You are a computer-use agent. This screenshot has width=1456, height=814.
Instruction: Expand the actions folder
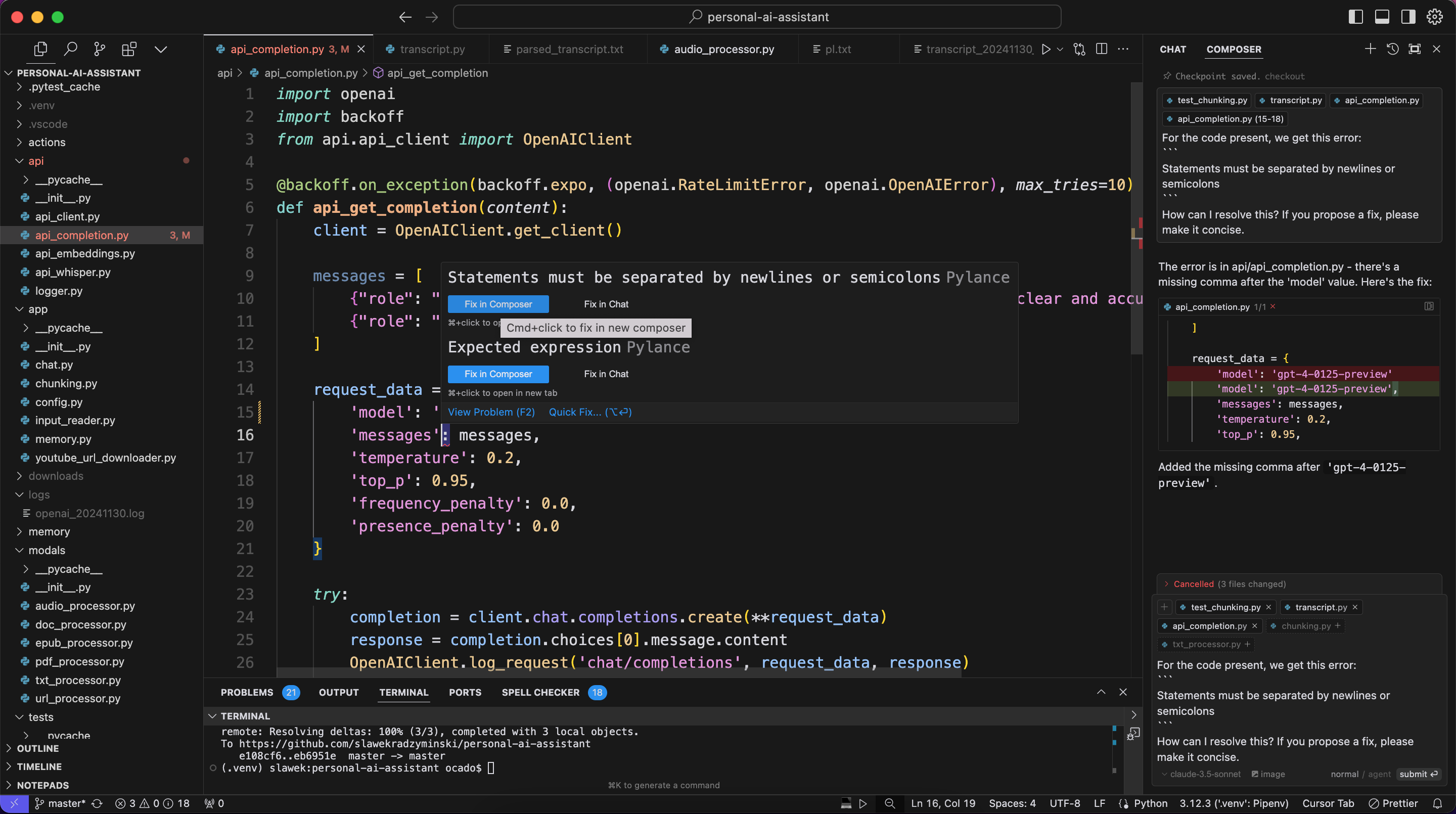tap(102, 143)
